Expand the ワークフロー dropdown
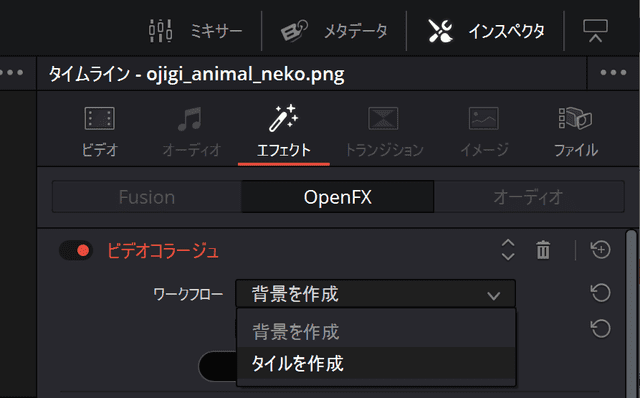Screen dimensions: 640x398 point(376,293)
